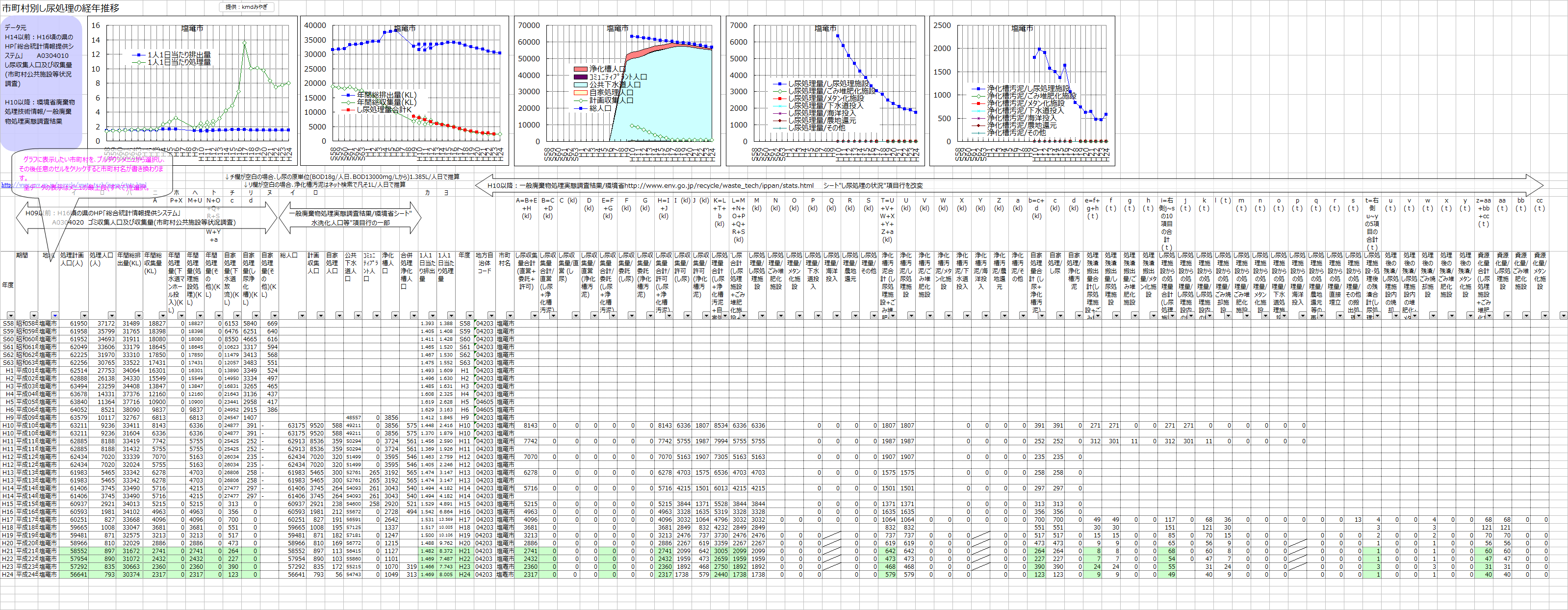Click the cell with value 37172
The height and width of the screenshot is (610, 1568).
tap(102, 324)
